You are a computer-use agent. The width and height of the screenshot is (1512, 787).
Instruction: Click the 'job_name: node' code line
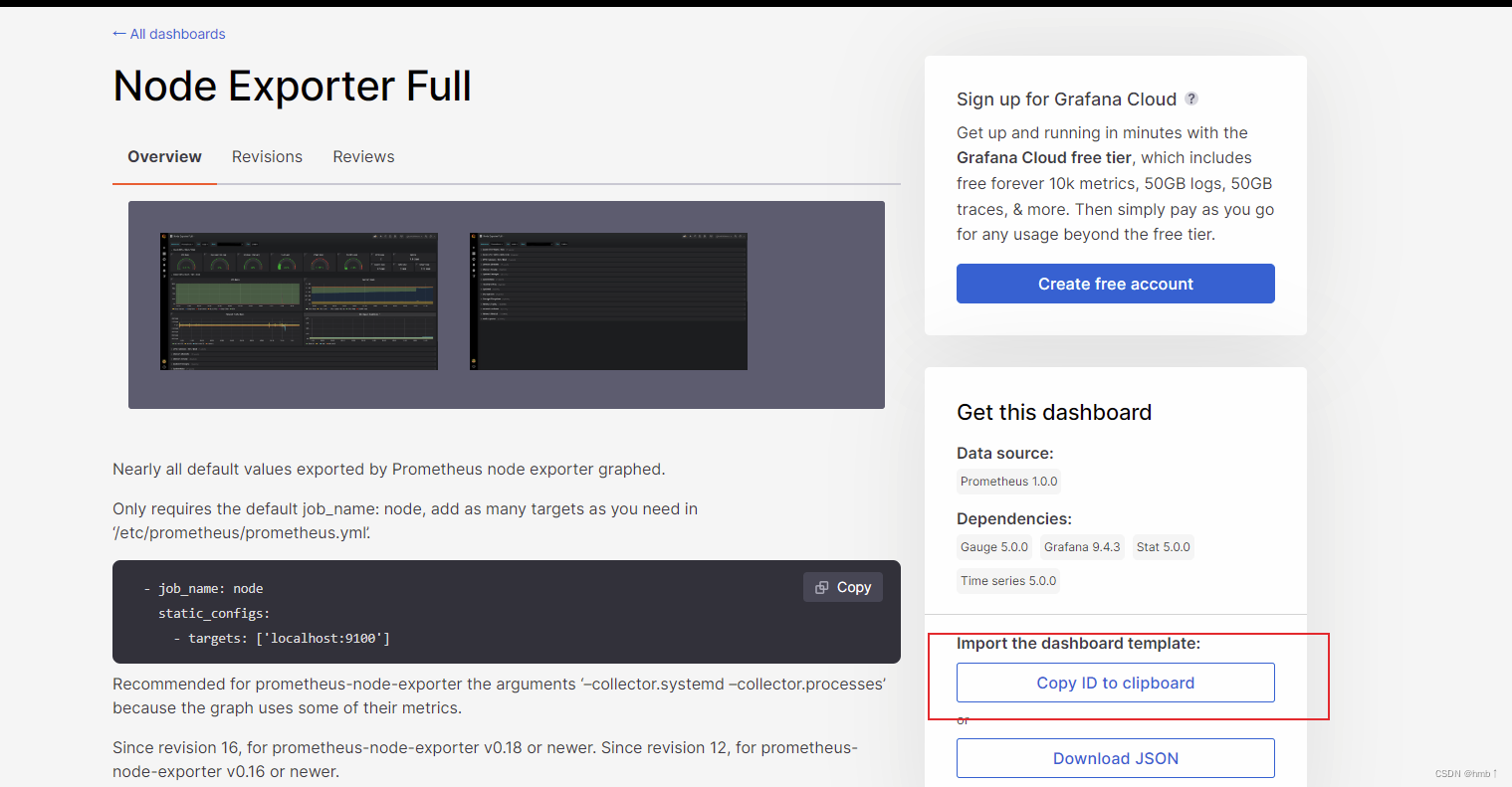(x=203, y=588)
